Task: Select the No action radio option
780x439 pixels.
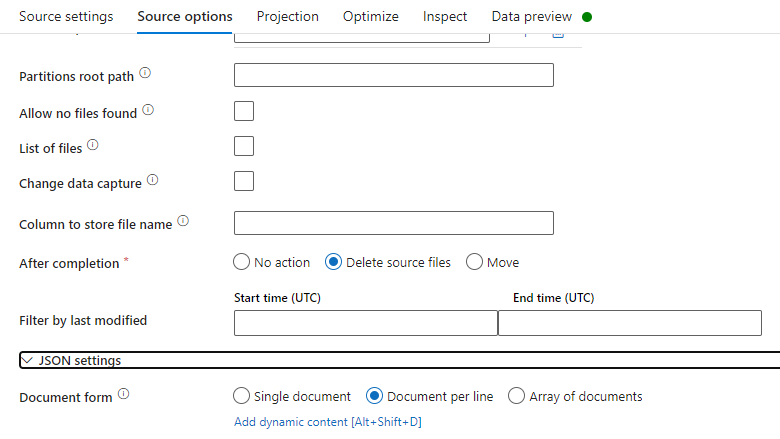Action: point(241,262)
